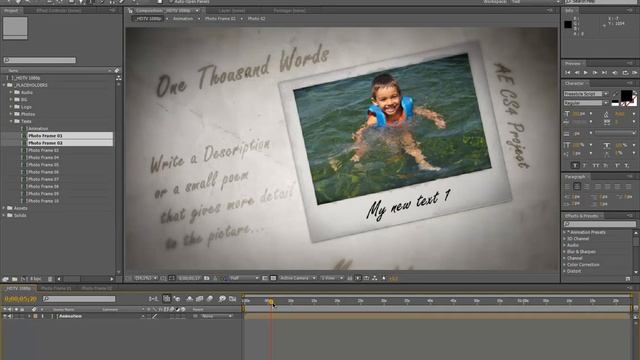Set paragraph alignment to center
The image size is (640, 360).
pos(577,187)
